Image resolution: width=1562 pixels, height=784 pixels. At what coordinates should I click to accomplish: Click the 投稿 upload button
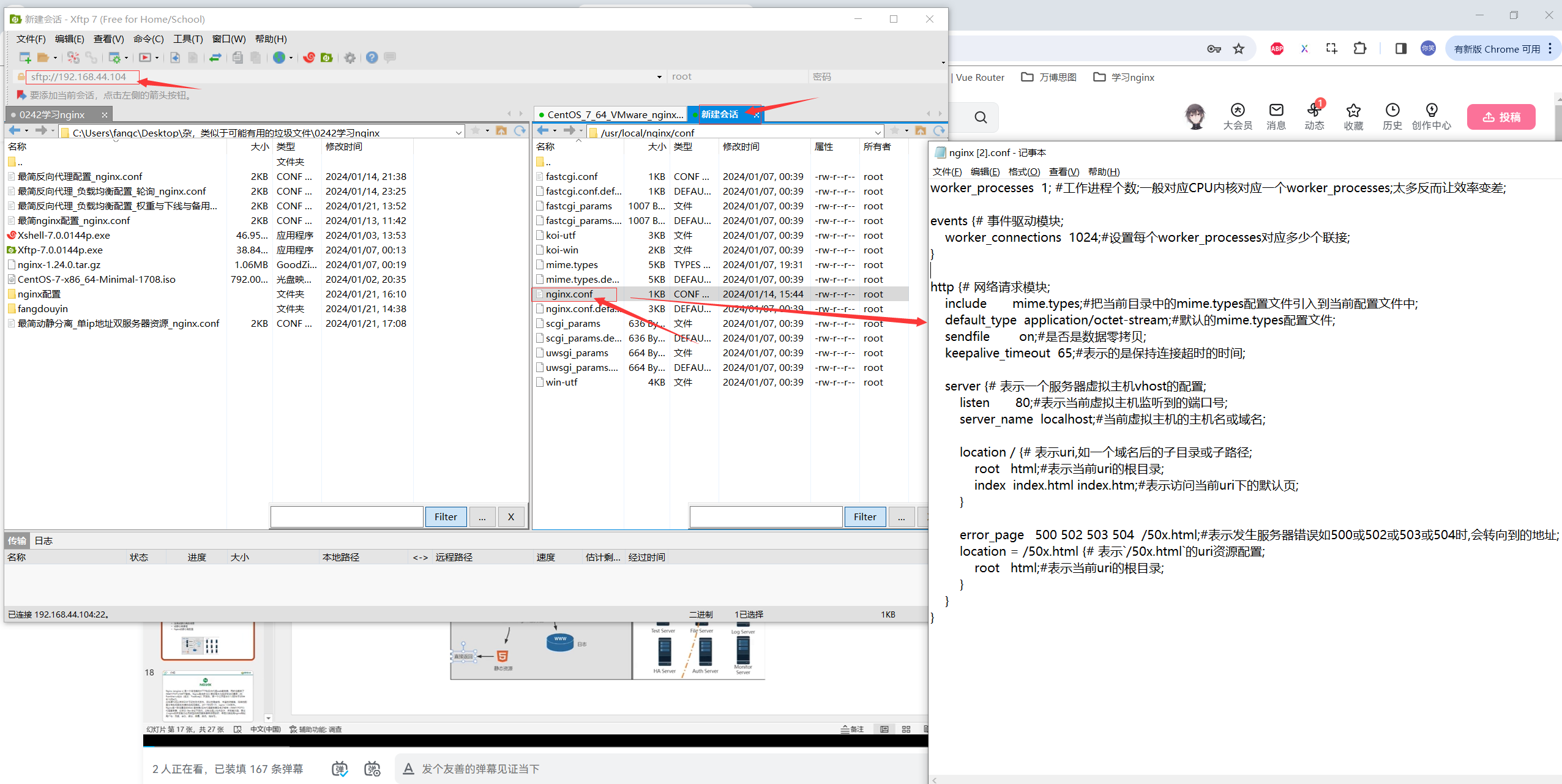pyautogui.click(x=1501, y=117)
